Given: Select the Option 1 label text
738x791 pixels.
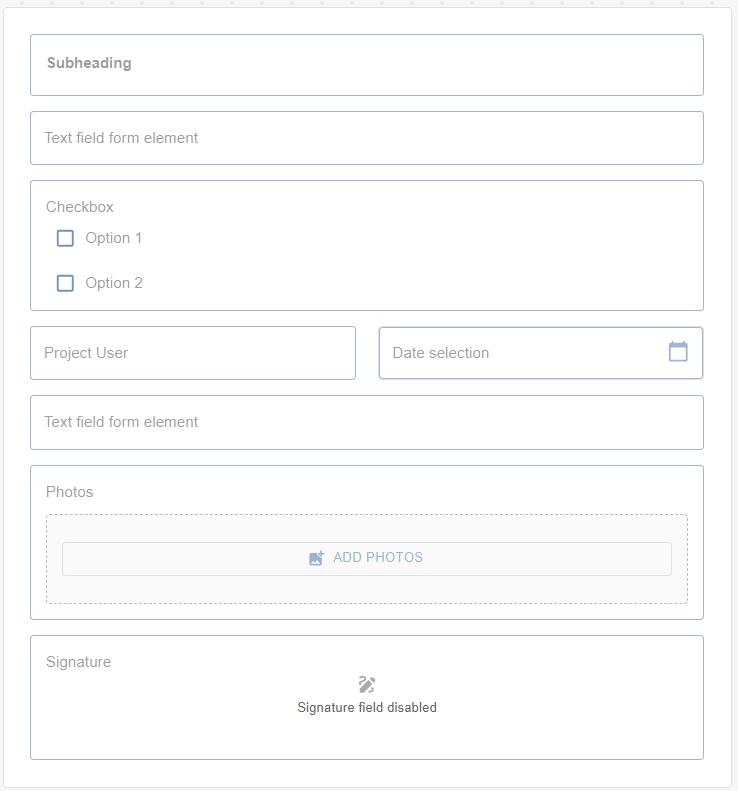Looking at the screenshot, I should point(113,238).
